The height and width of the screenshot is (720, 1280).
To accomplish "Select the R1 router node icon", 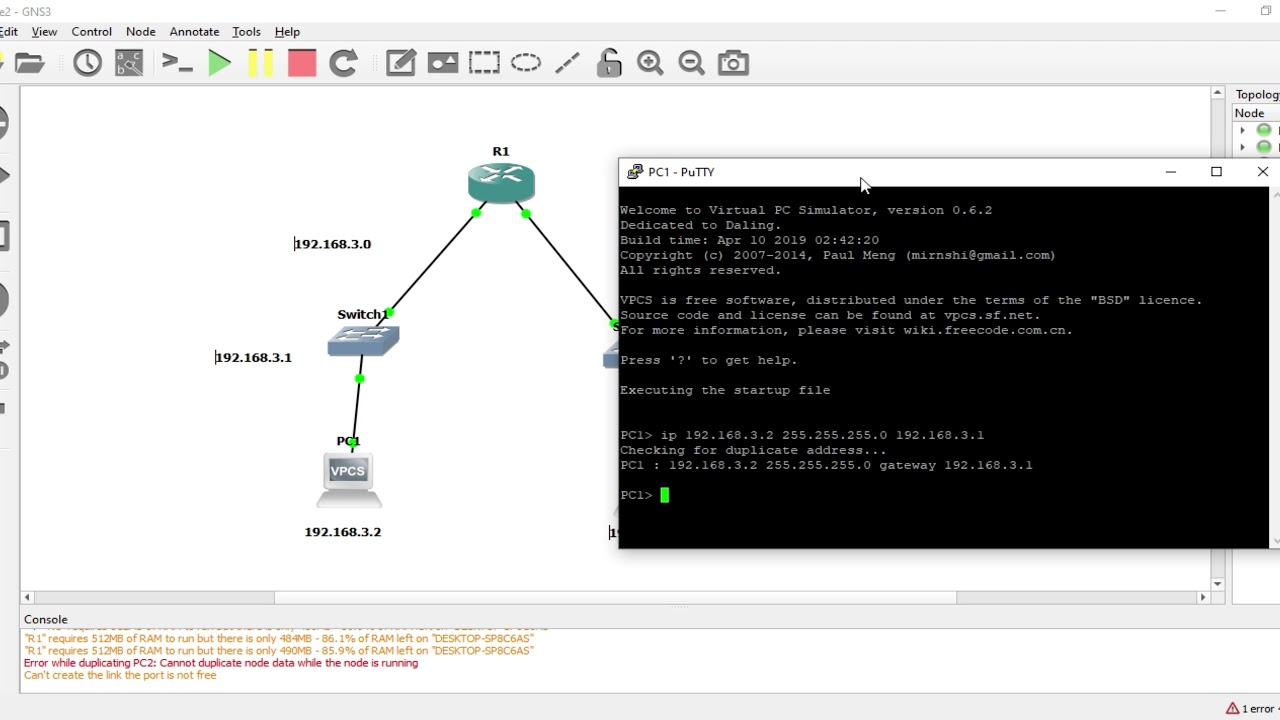I will tap(501, 183).
